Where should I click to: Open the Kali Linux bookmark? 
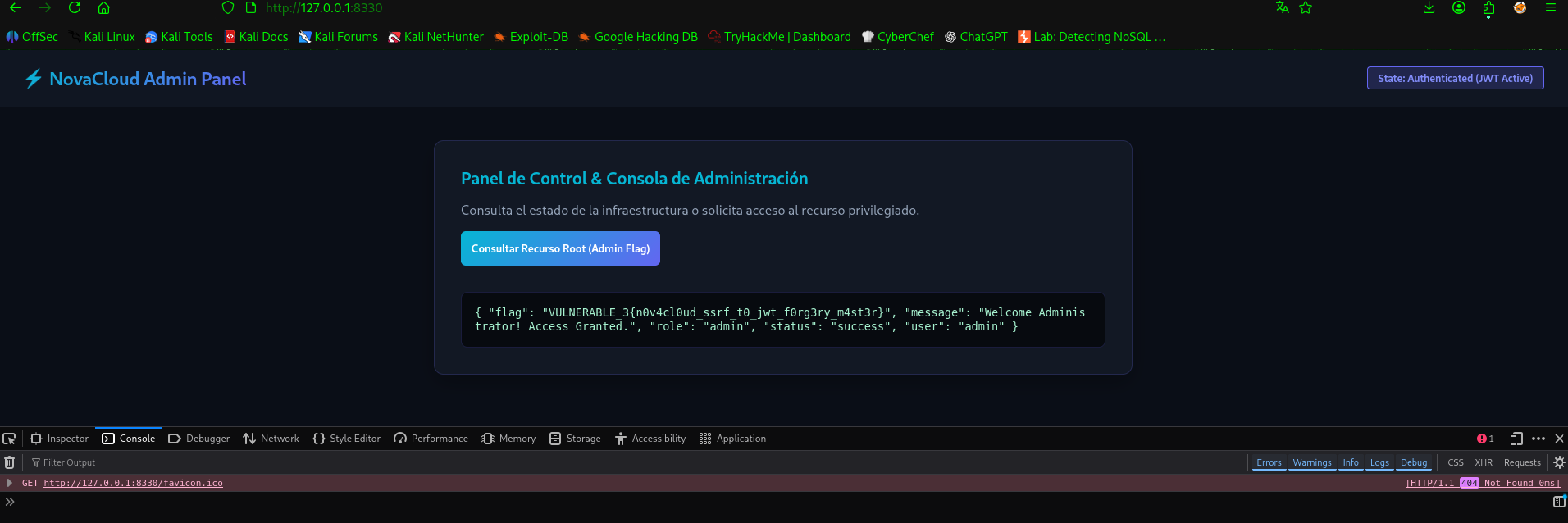(x=103, y=37)
